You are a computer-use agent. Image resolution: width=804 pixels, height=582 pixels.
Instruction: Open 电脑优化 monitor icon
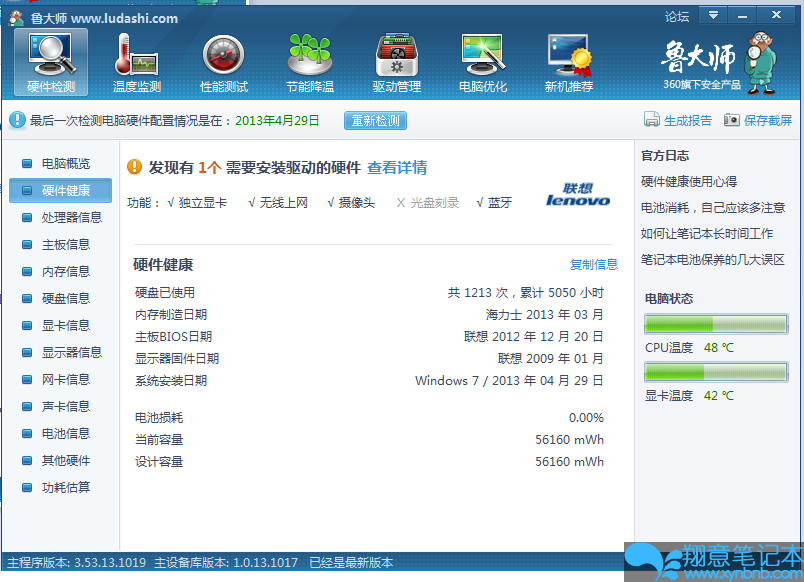(483, 62)
